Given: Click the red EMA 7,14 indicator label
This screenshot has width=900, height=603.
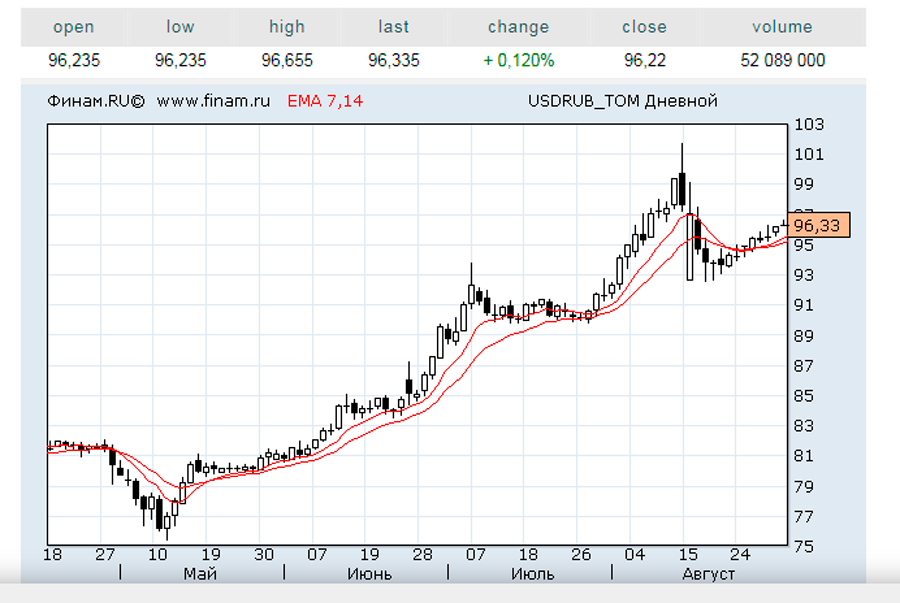Looking at the screenshot, I should pyautogui.click(x=325, y=101).
